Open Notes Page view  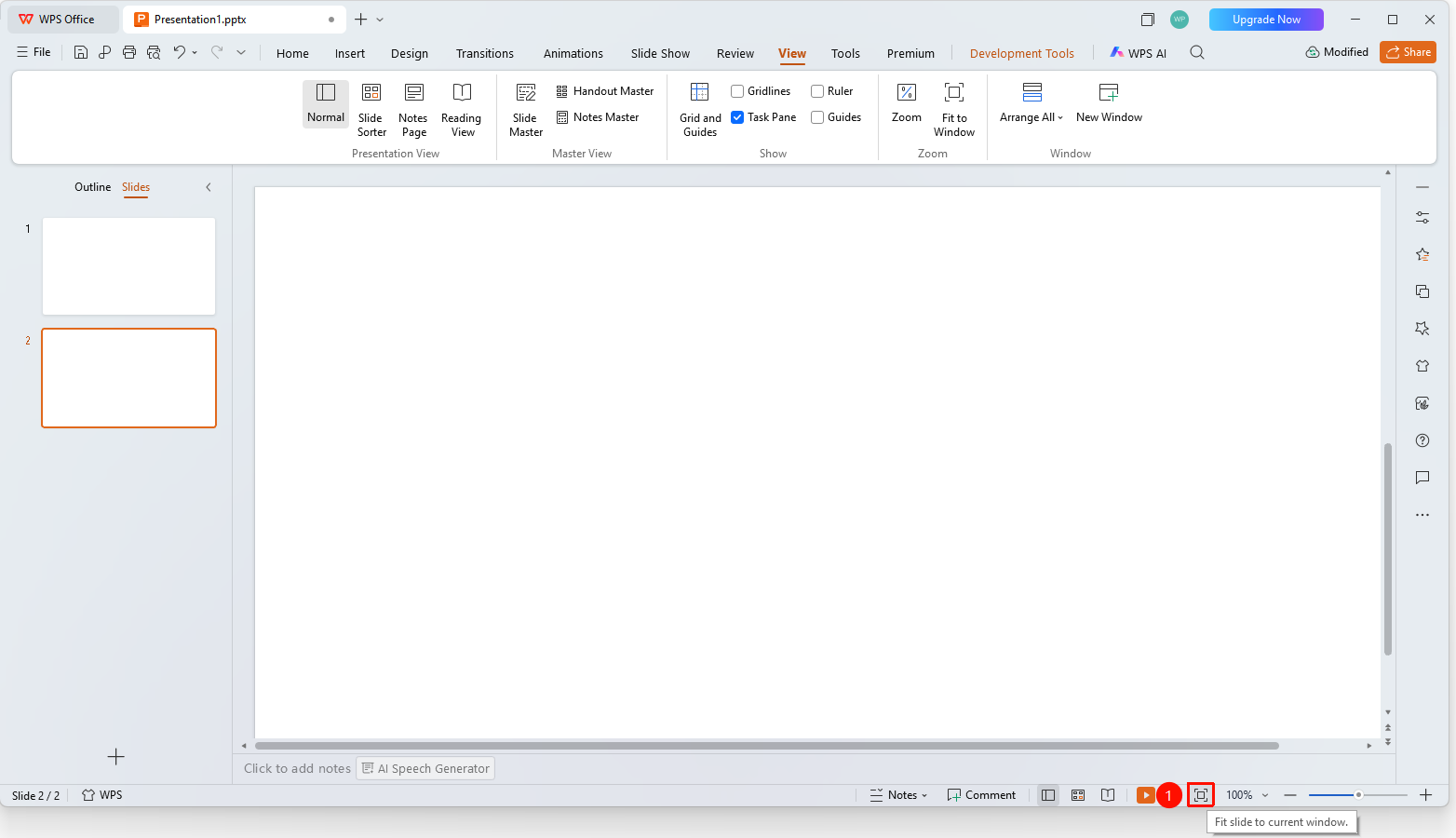pyautogui.click(x=413, y=110)
